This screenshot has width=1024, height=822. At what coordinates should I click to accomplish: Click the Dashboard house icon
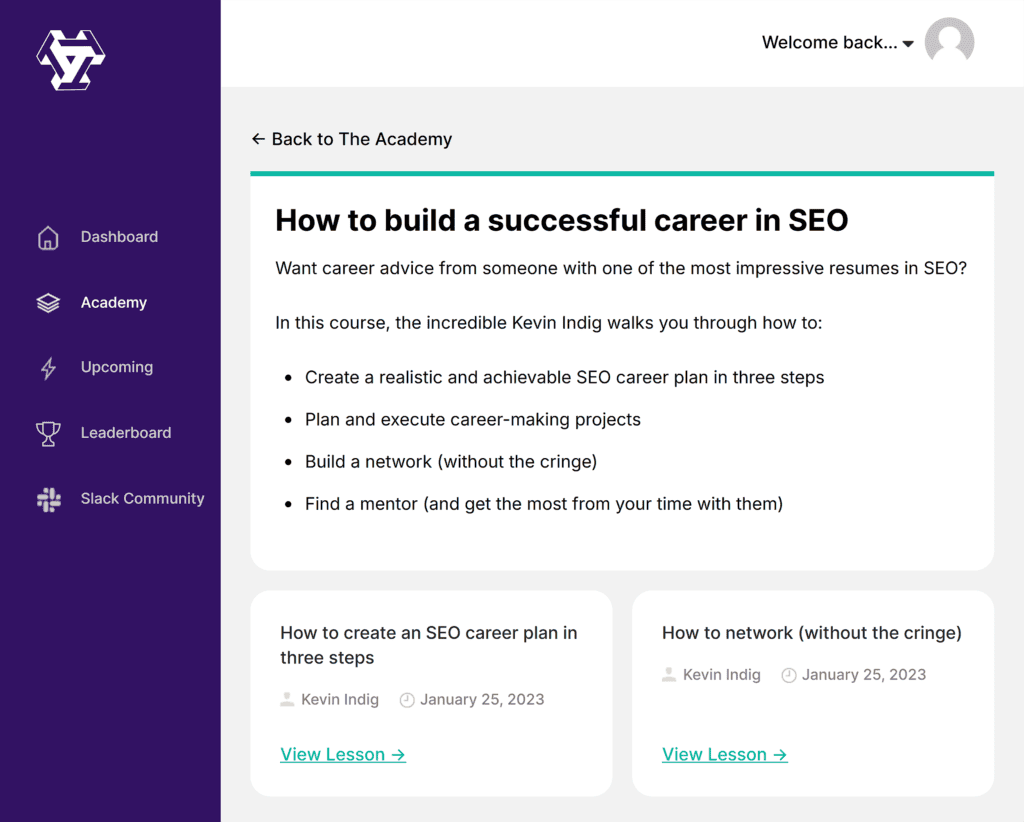[48, 238]
